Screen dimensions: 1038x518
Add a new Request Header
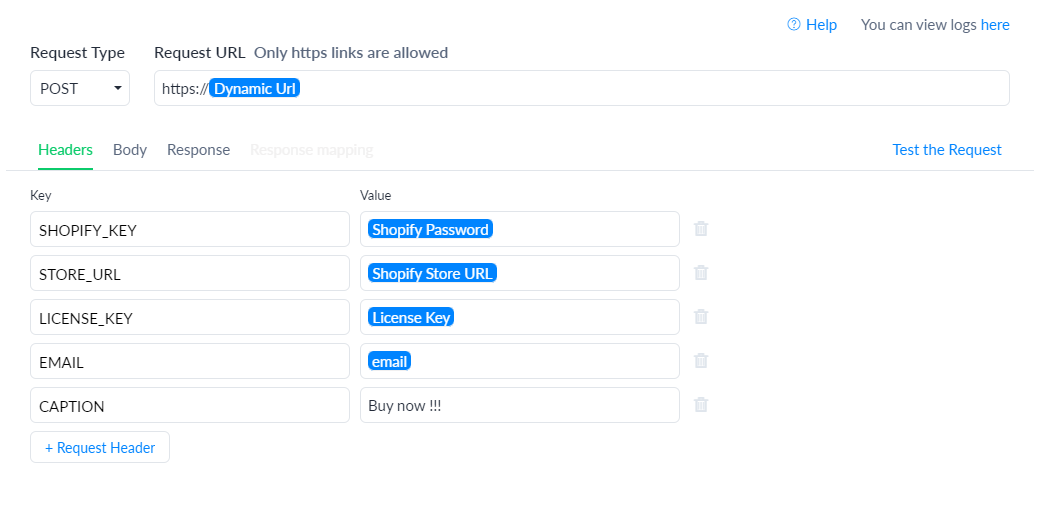[x=100, y=447]
